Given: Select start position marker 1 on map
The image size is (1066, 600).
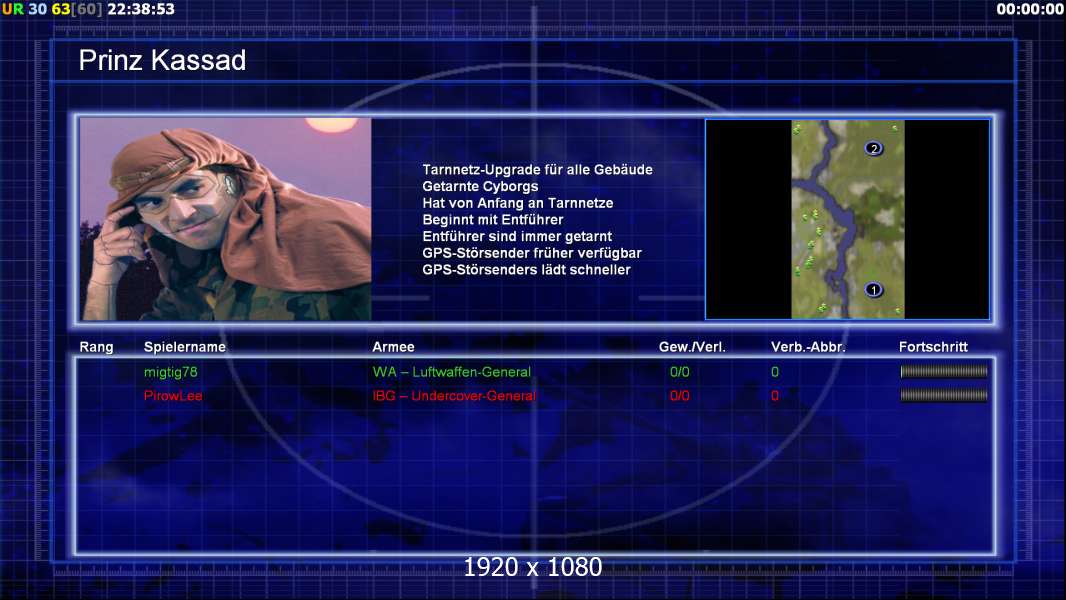Looking at the screenshot, I should 874,290.
